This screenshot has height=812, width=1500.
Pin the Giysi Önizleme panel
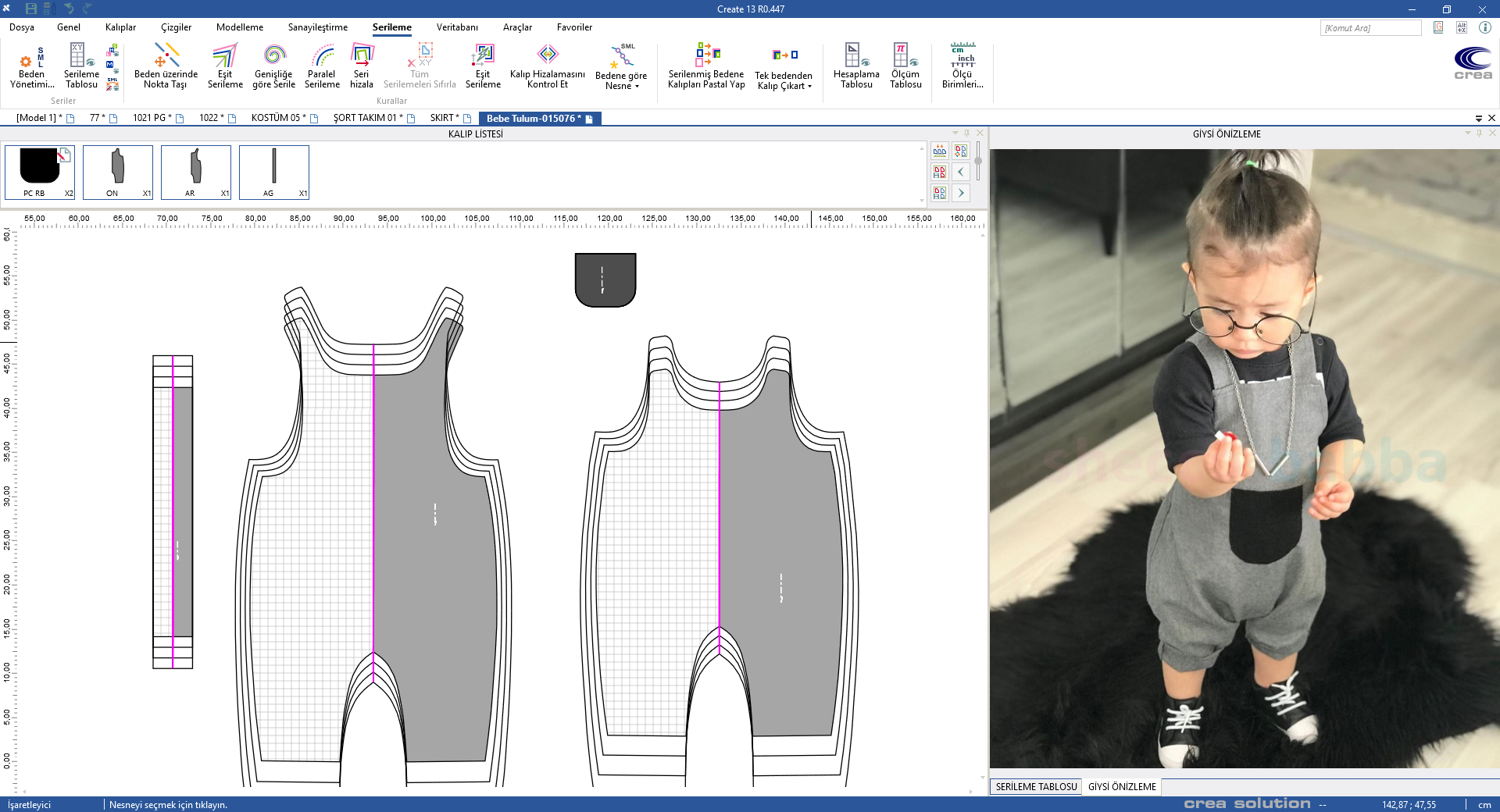click(x=1479, y=134)
